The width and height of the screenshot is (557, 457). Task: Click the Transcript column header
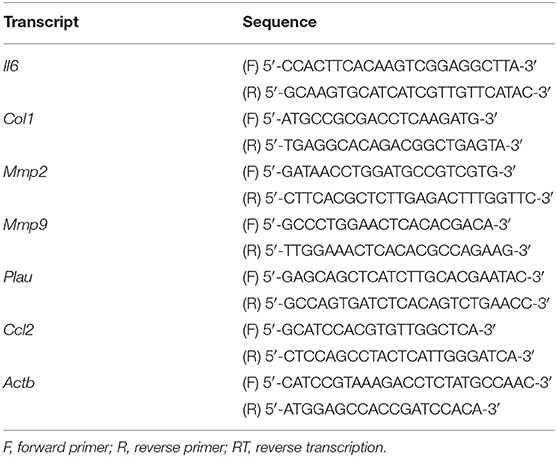41,22
